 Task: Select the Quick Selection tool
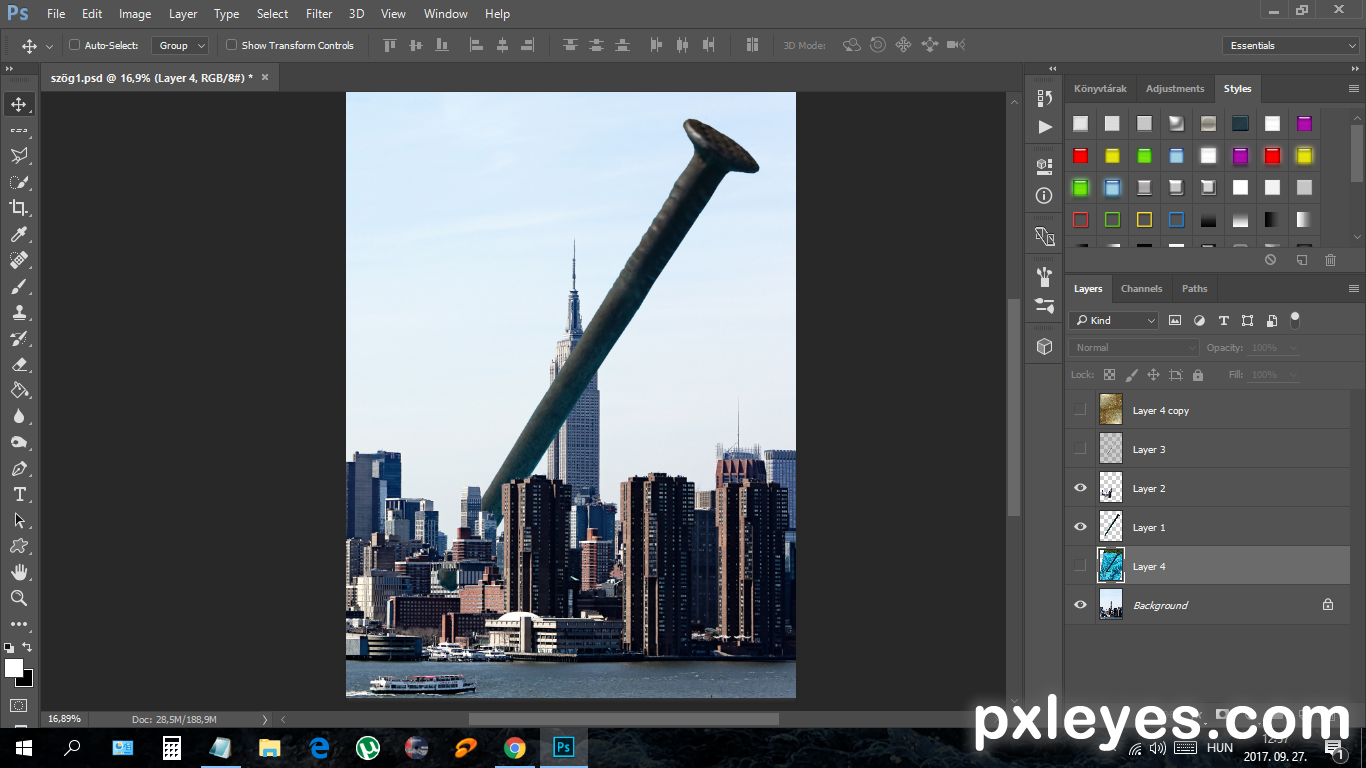click(18, 182)
